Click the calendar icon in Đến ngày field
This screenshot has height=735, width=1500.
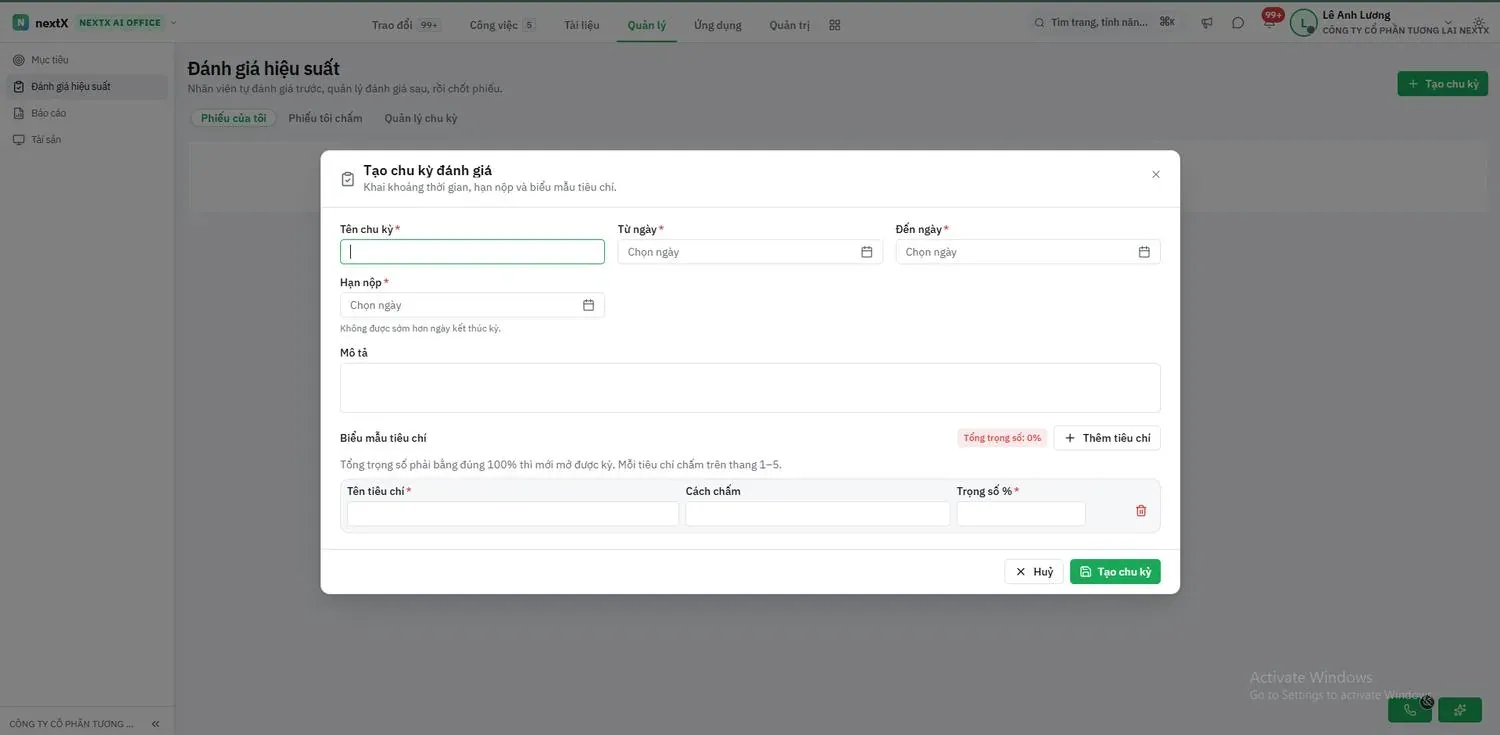tap(1144, 252)
